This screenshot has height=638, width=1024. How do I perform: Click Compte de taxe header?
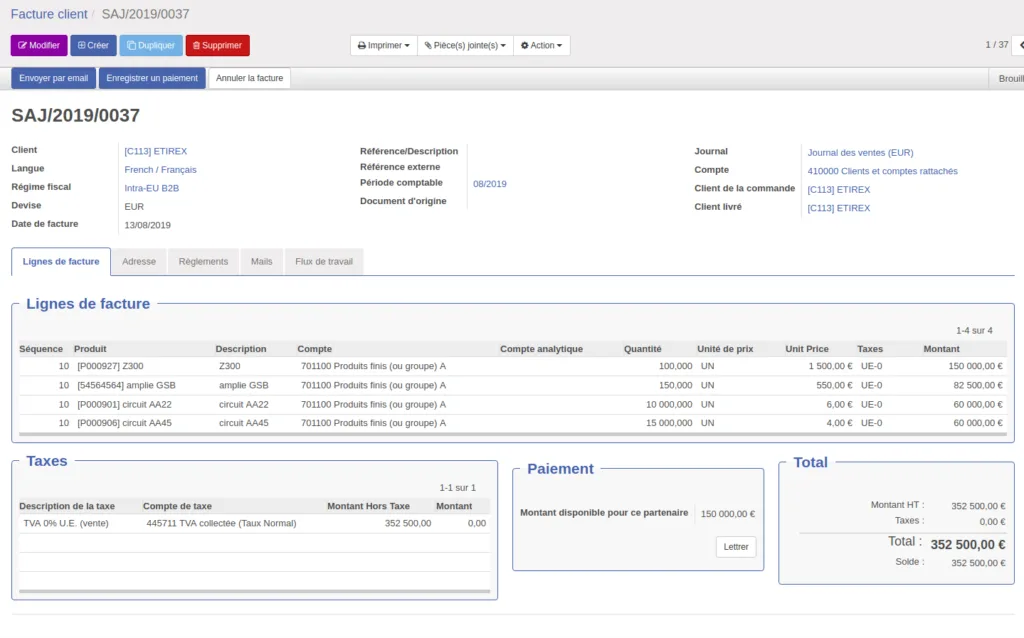point(177,506)
